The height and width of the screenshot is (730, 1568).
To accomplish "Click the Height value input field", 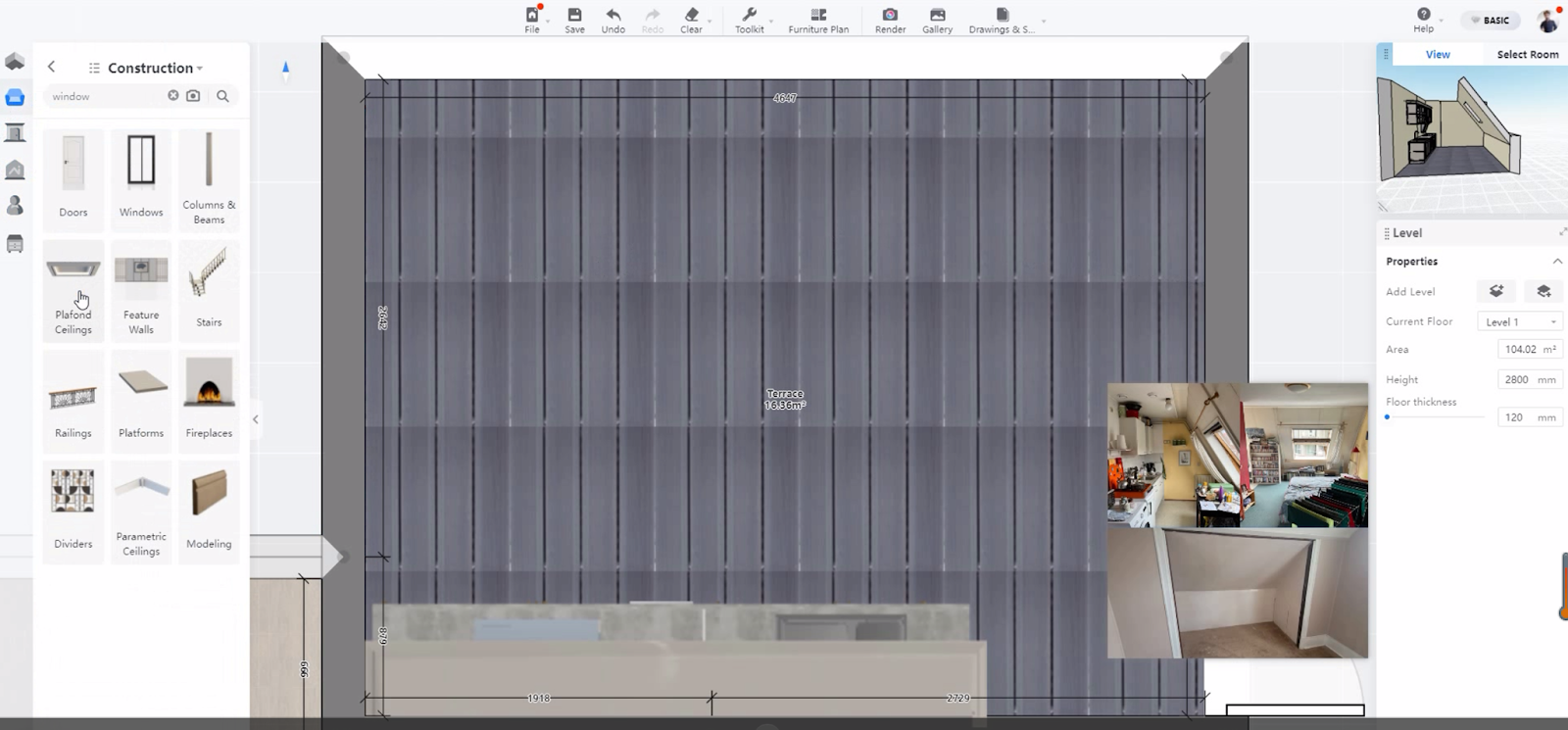I will click(1518, 379).
